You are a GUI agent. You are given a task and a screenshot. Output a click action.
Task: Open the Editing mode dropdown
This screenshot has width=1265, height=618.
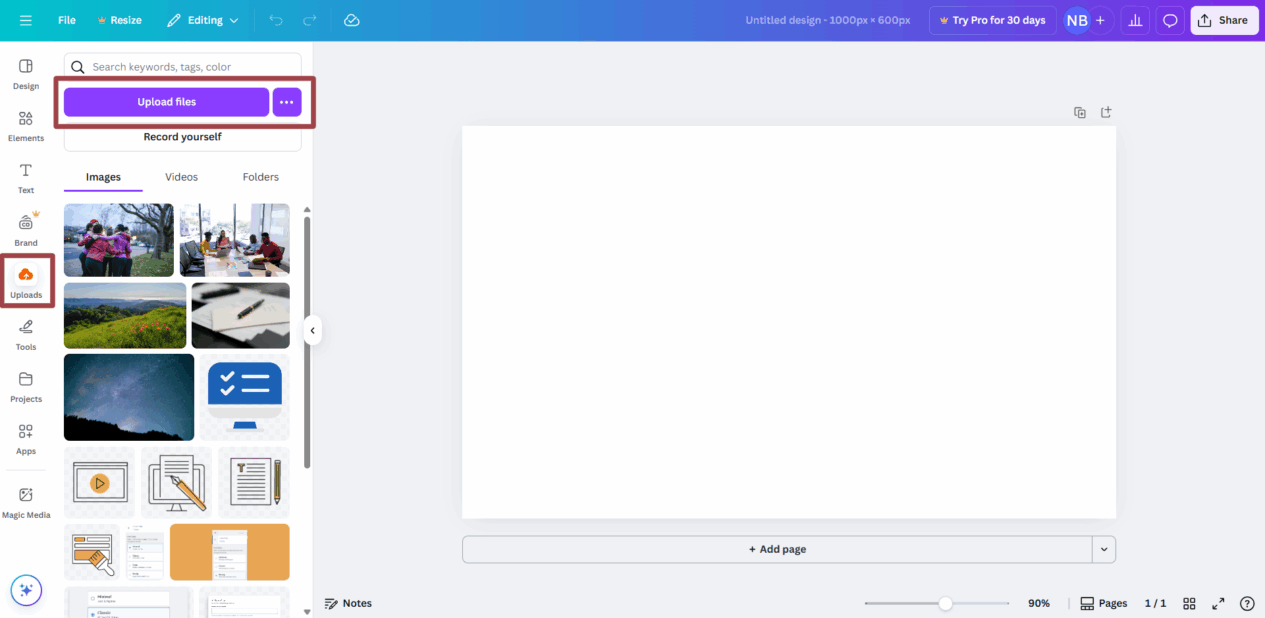point(203,20)
